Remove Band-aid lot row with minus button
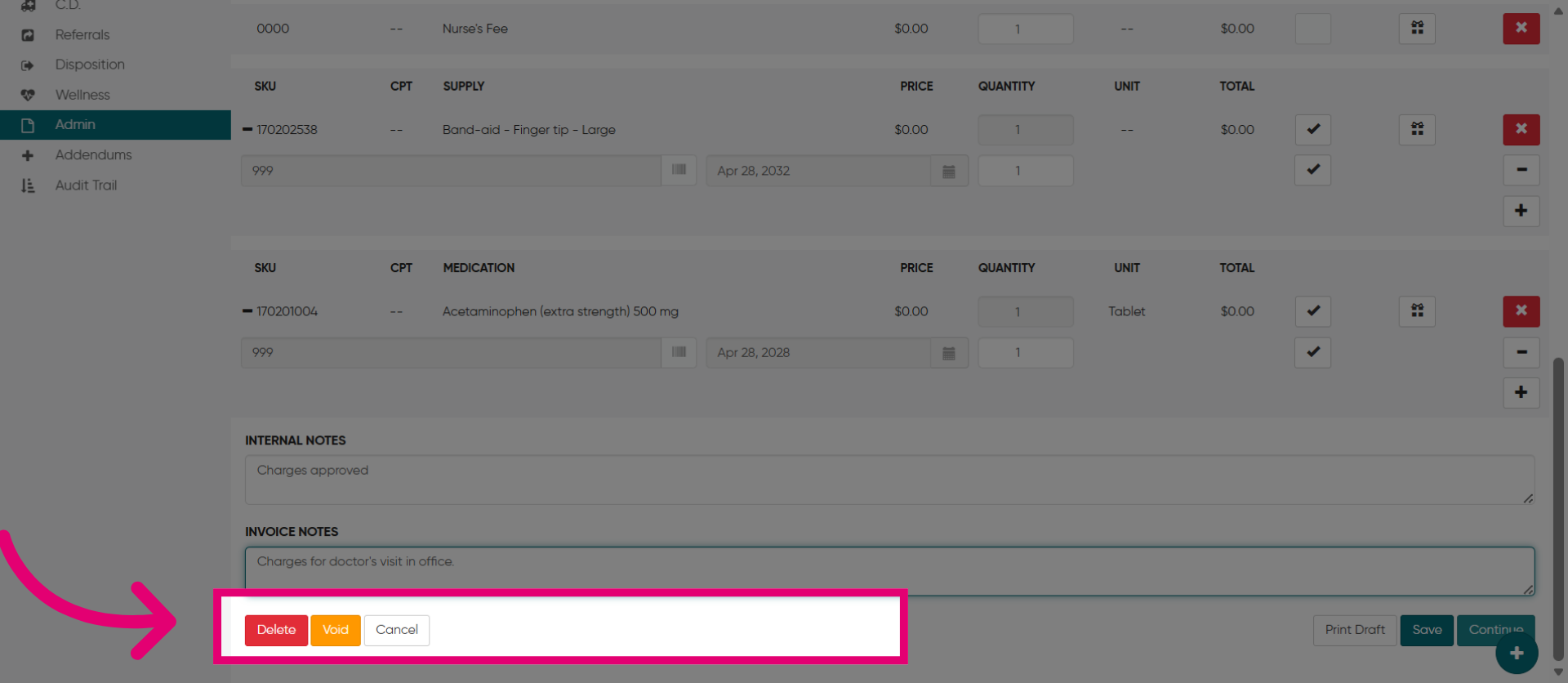 [x=1521, y=170]
